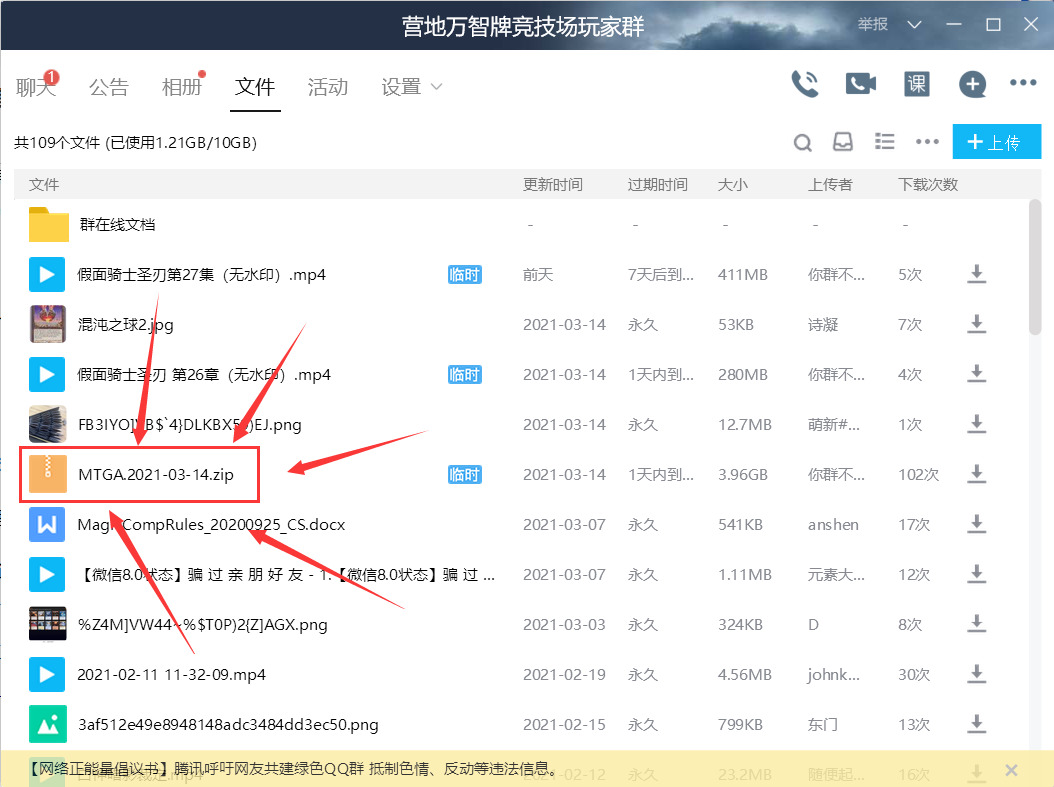Open the title bar dropdown arrow menu
Viewport: 1054px width, 787px height.
click(914, 25)
